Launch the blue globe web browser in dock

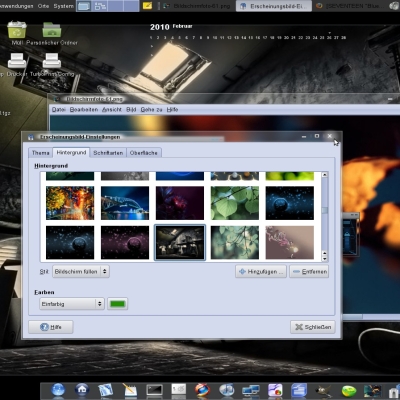[58, 389]
